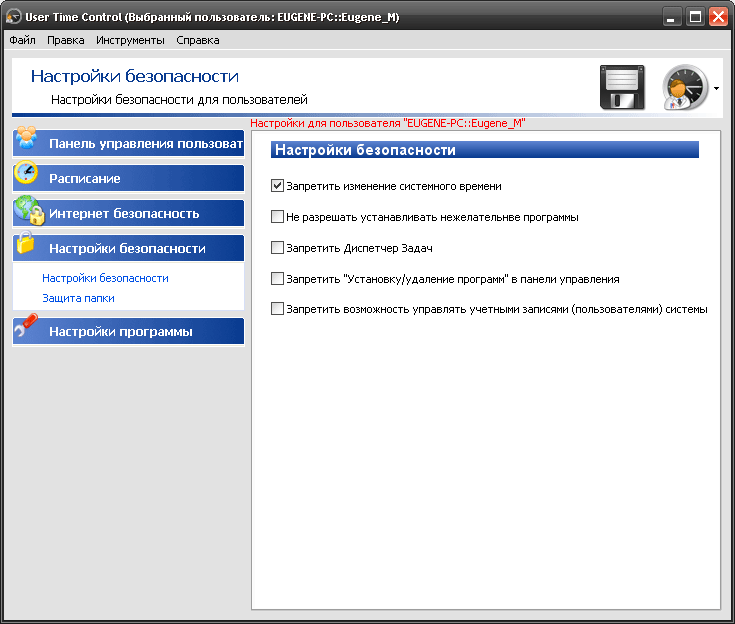Open the Защита папки link

(x=78, y=298)
